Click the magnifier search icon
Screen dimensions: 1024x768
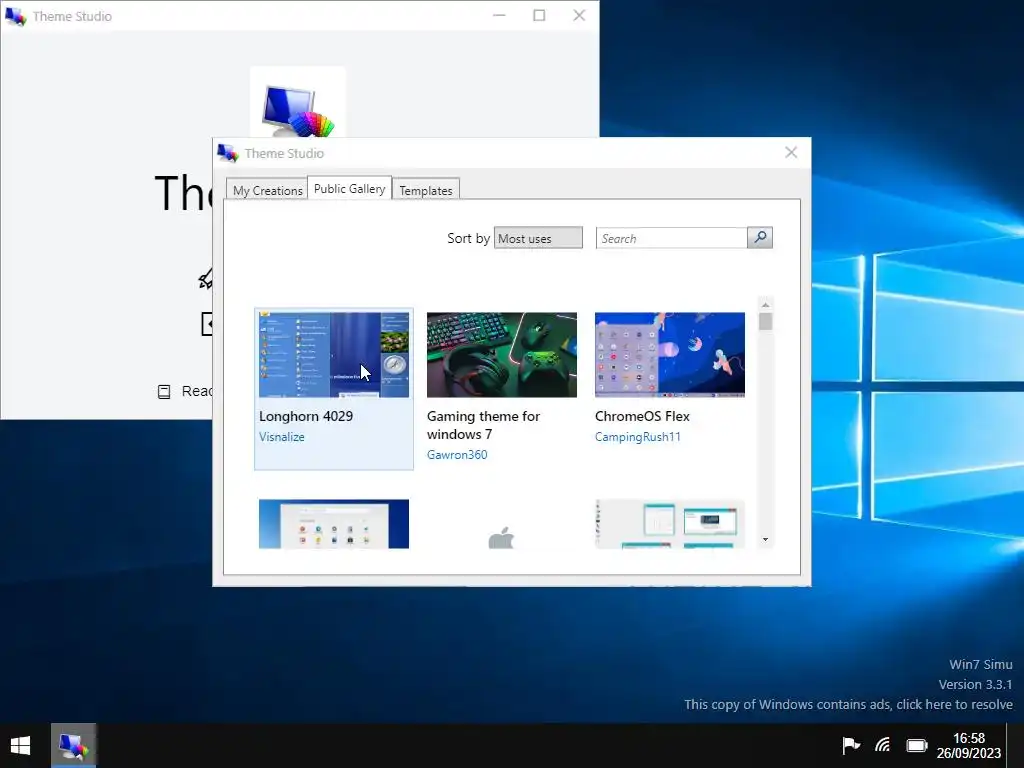760,238
